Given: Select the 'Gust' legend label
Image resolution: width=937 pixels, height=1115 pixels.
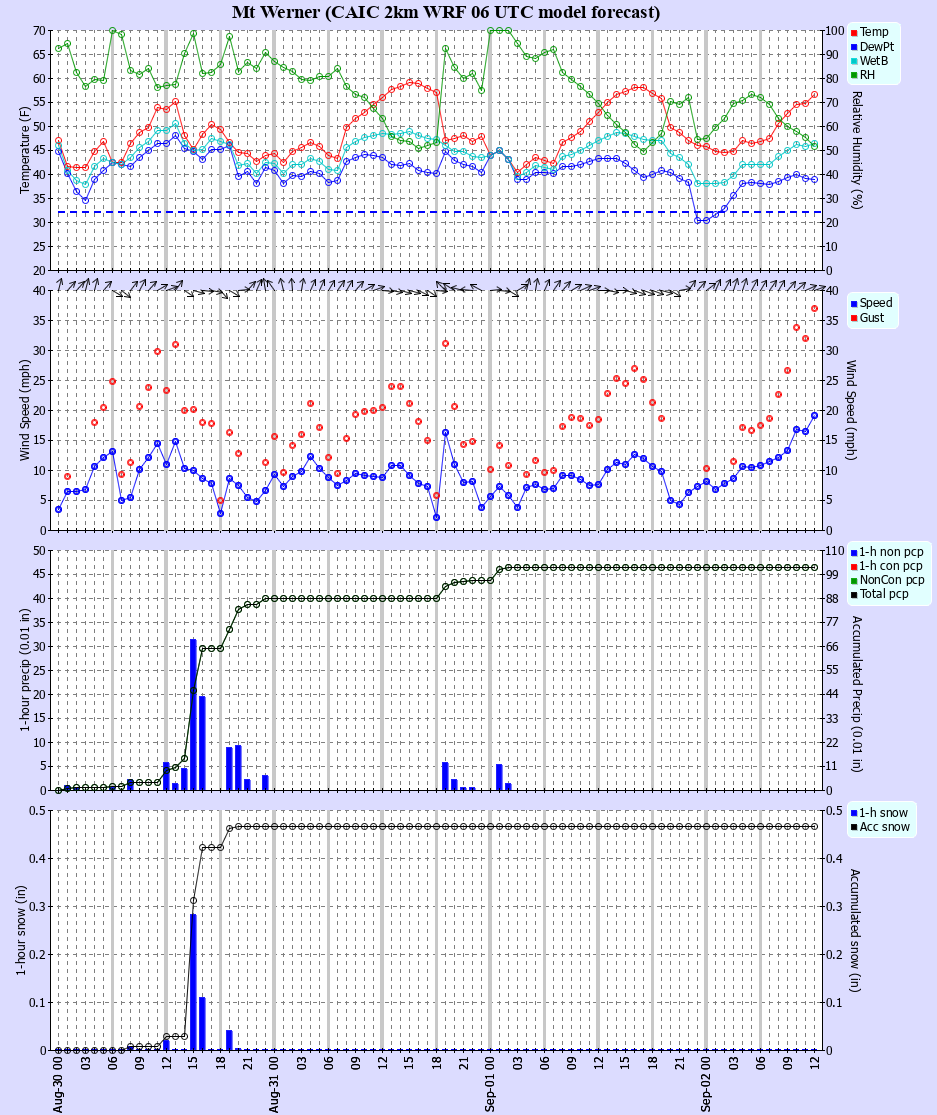Looking at the screenshot, I should (x=872, y=317).
